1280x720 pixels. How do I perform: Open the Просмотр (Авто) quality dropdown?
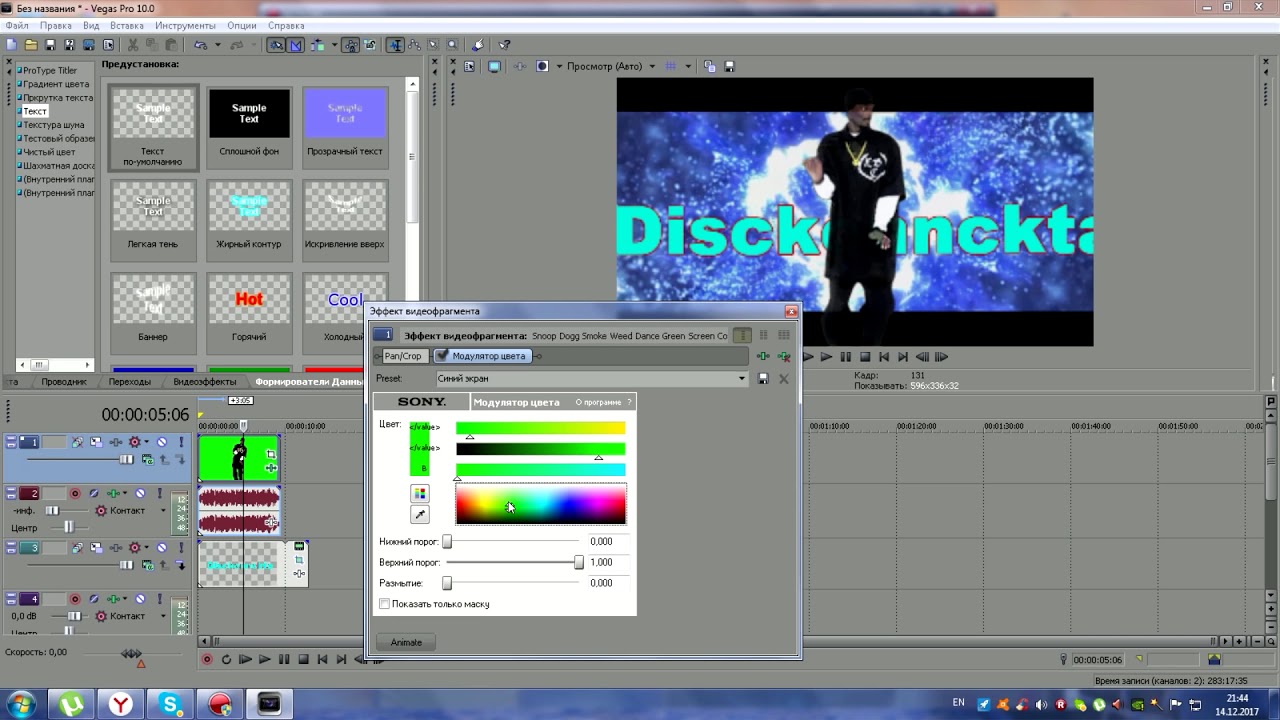652,67
